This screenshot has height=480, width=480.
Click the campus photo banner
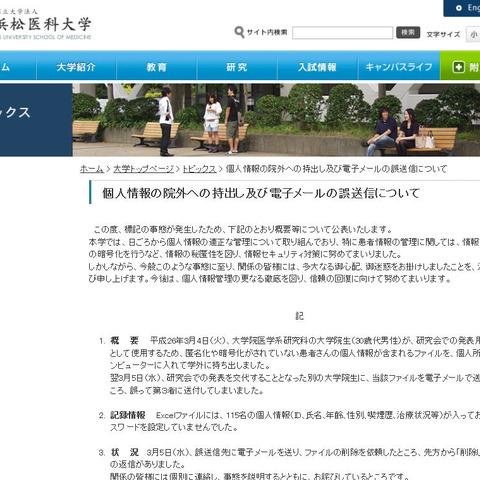click(276, 120)
